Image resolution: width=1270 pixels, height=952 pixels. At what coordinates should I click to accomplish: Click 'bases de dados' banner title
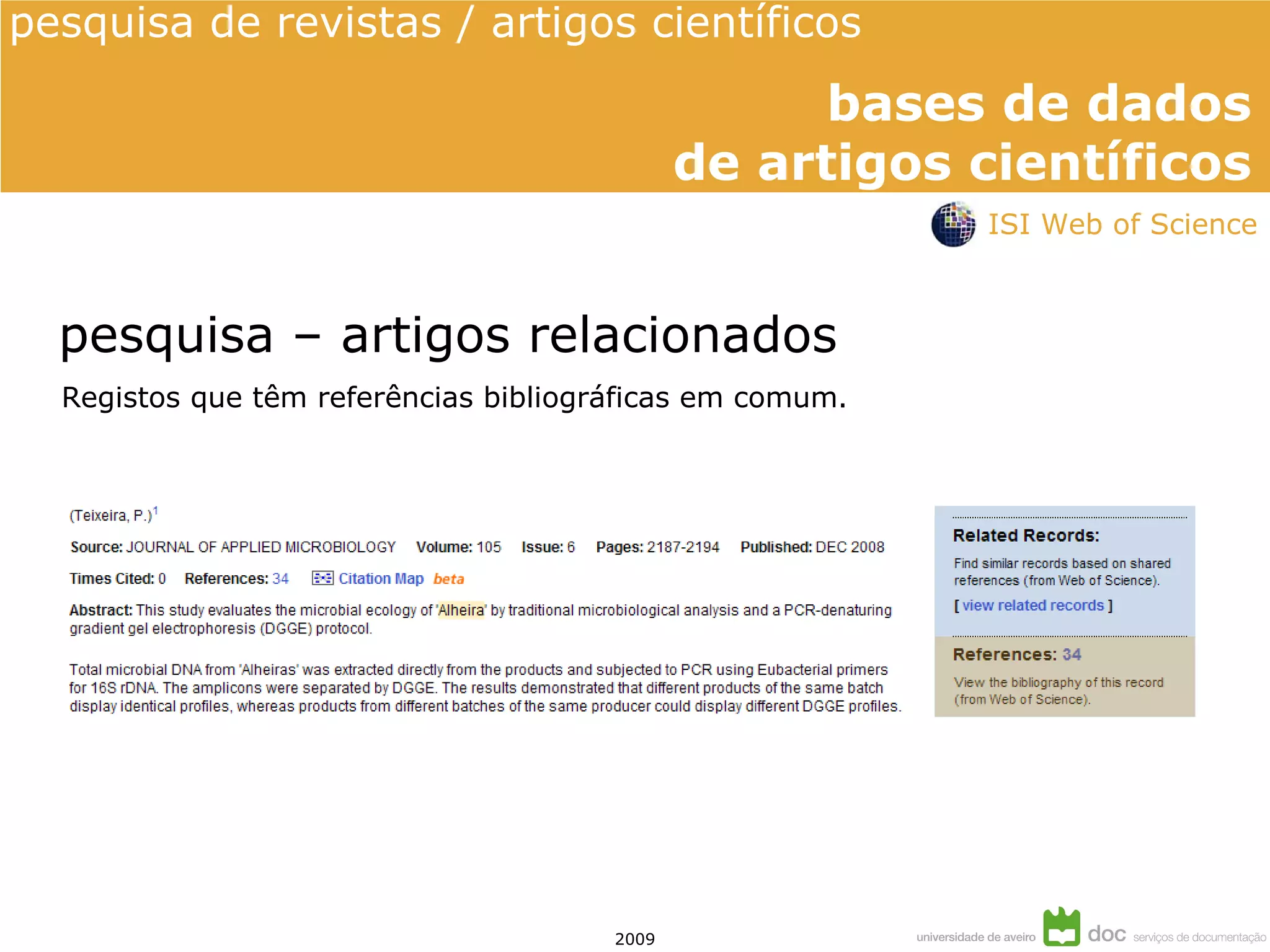1040,103
